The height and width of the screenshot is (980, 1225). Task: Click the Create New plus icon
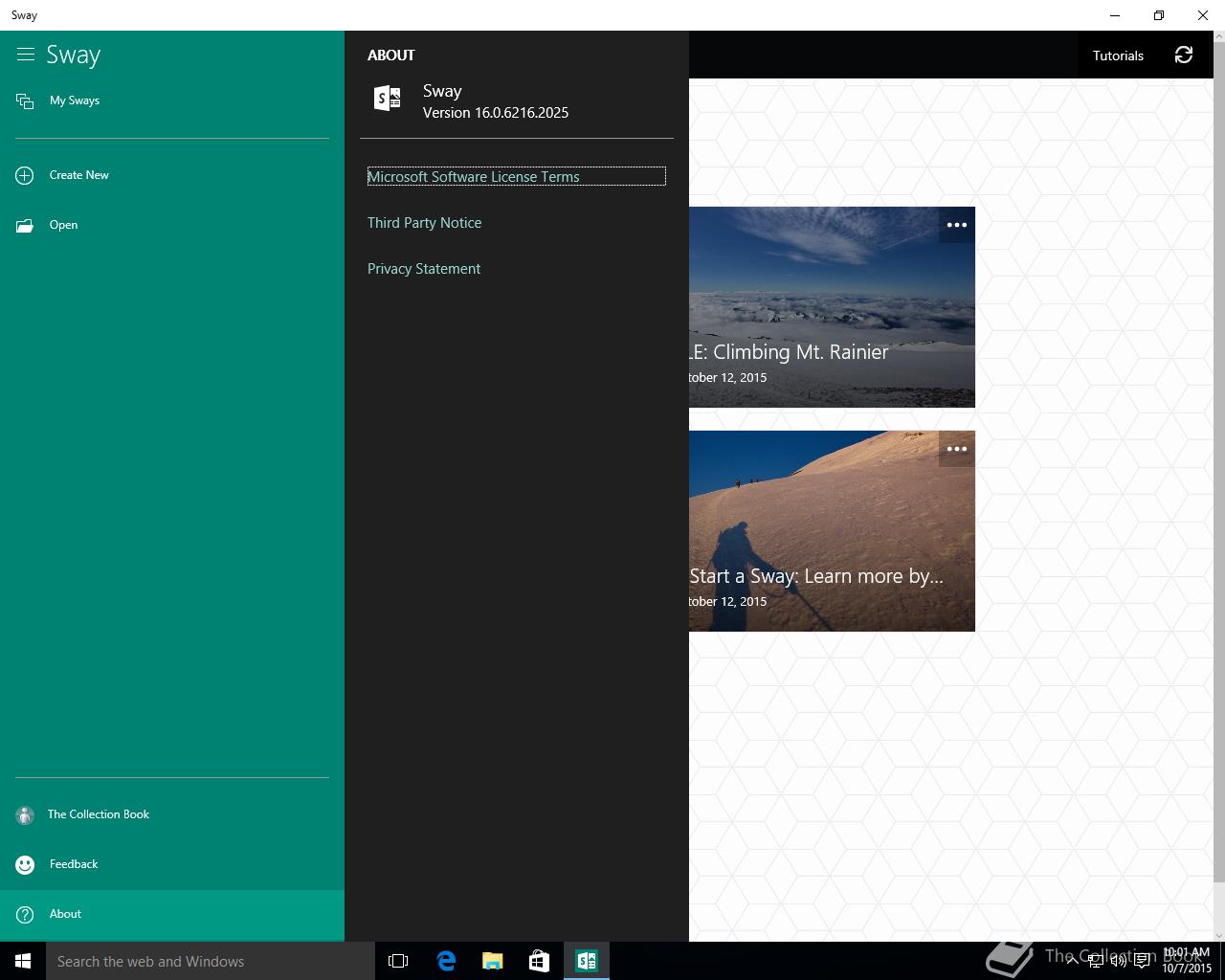coord(25,175)
